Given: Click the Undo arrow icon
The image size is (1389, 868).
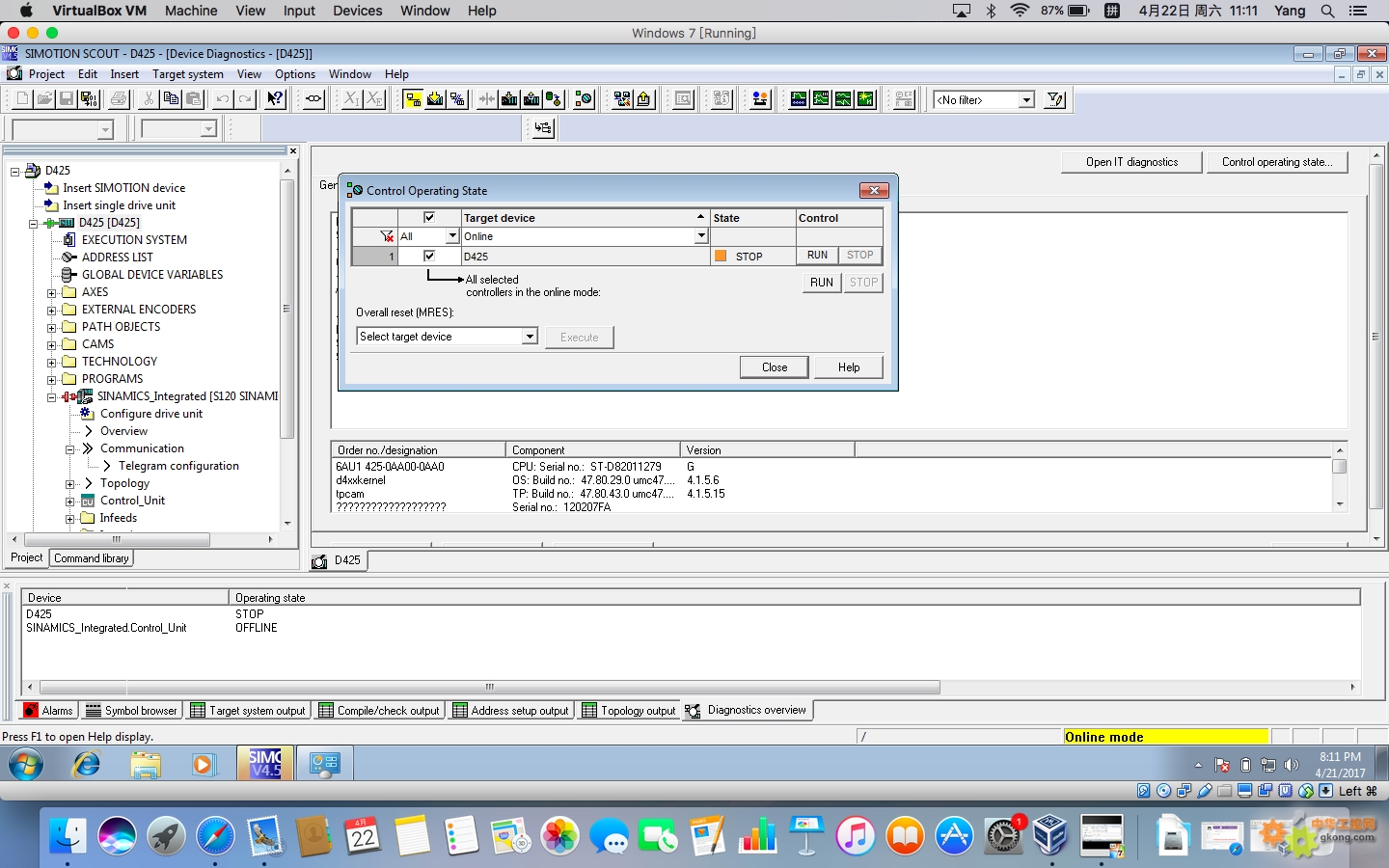Looking at the screenshot, I should tap(223, 99).
